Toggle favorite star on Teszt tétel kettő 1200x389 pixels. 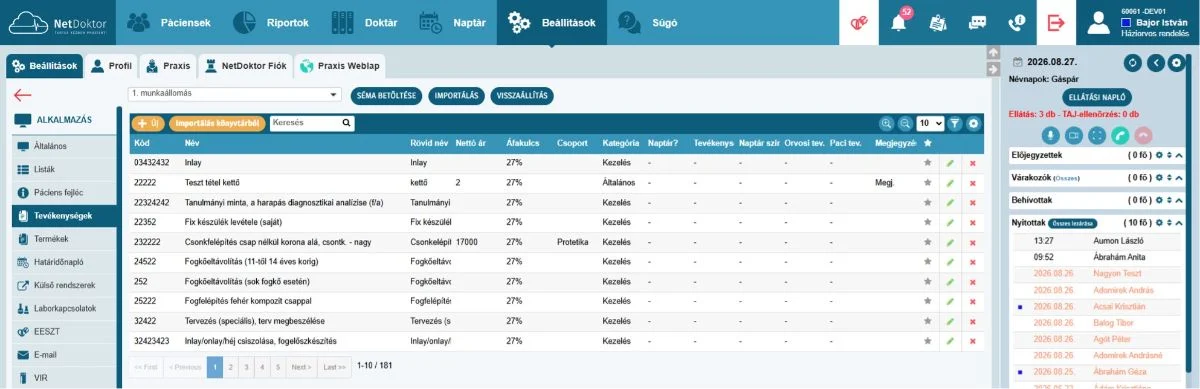pyautogui.click(x=928, y=183)
